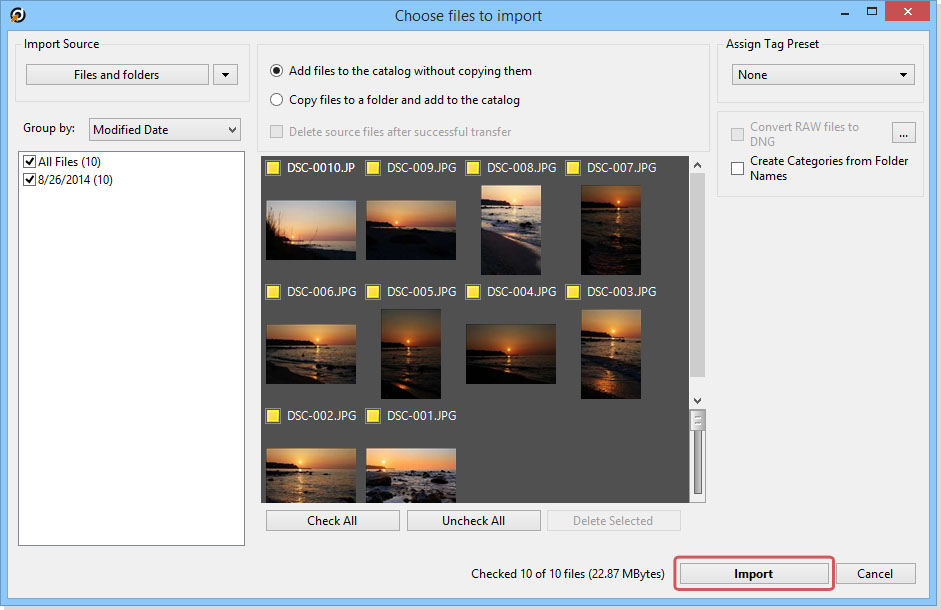Open the Group by Modified Date dropdown

165,130
